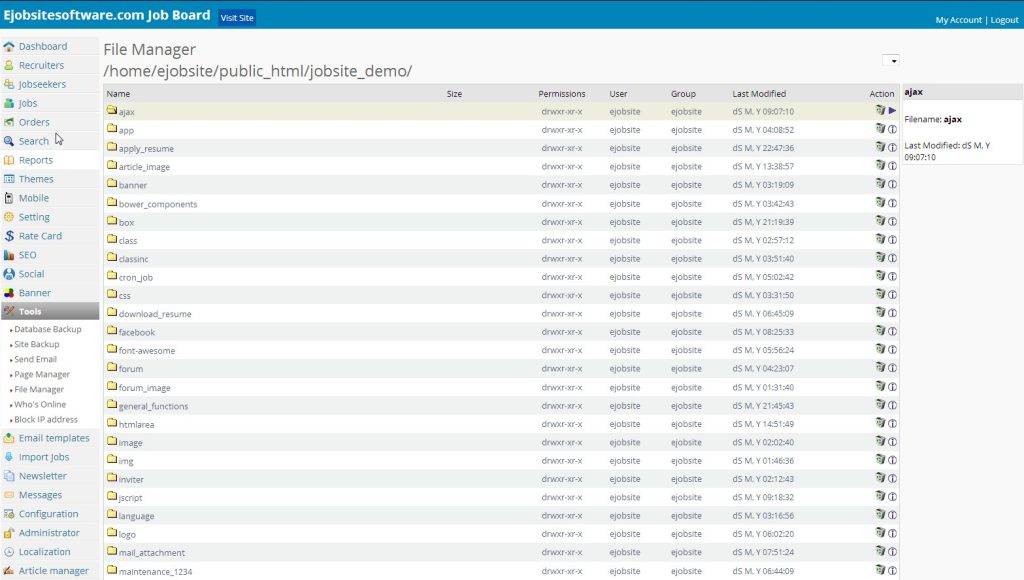Open the app folder

coord(126,130)
